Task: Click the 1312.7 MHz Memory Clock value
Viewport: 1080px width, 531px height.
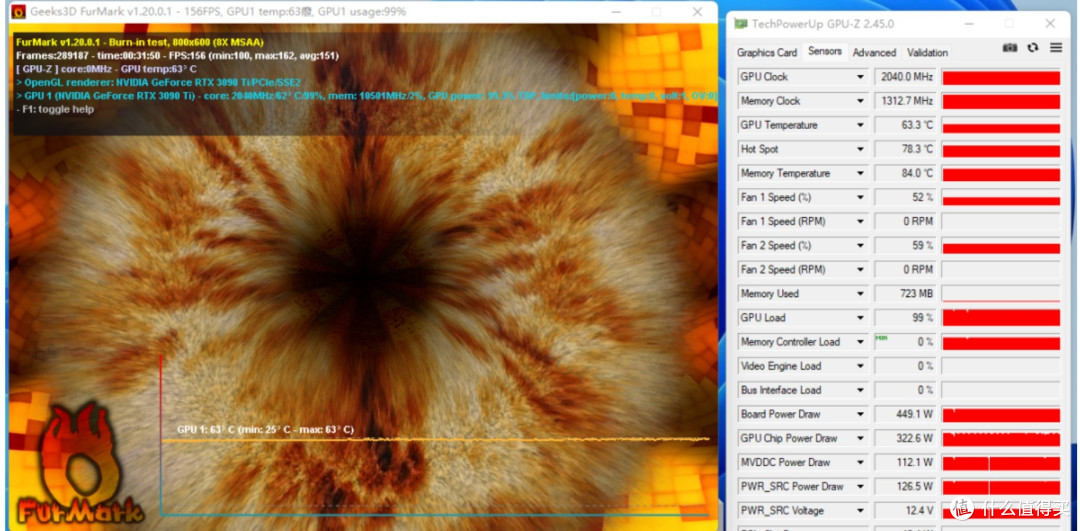Action: point(905,101)
